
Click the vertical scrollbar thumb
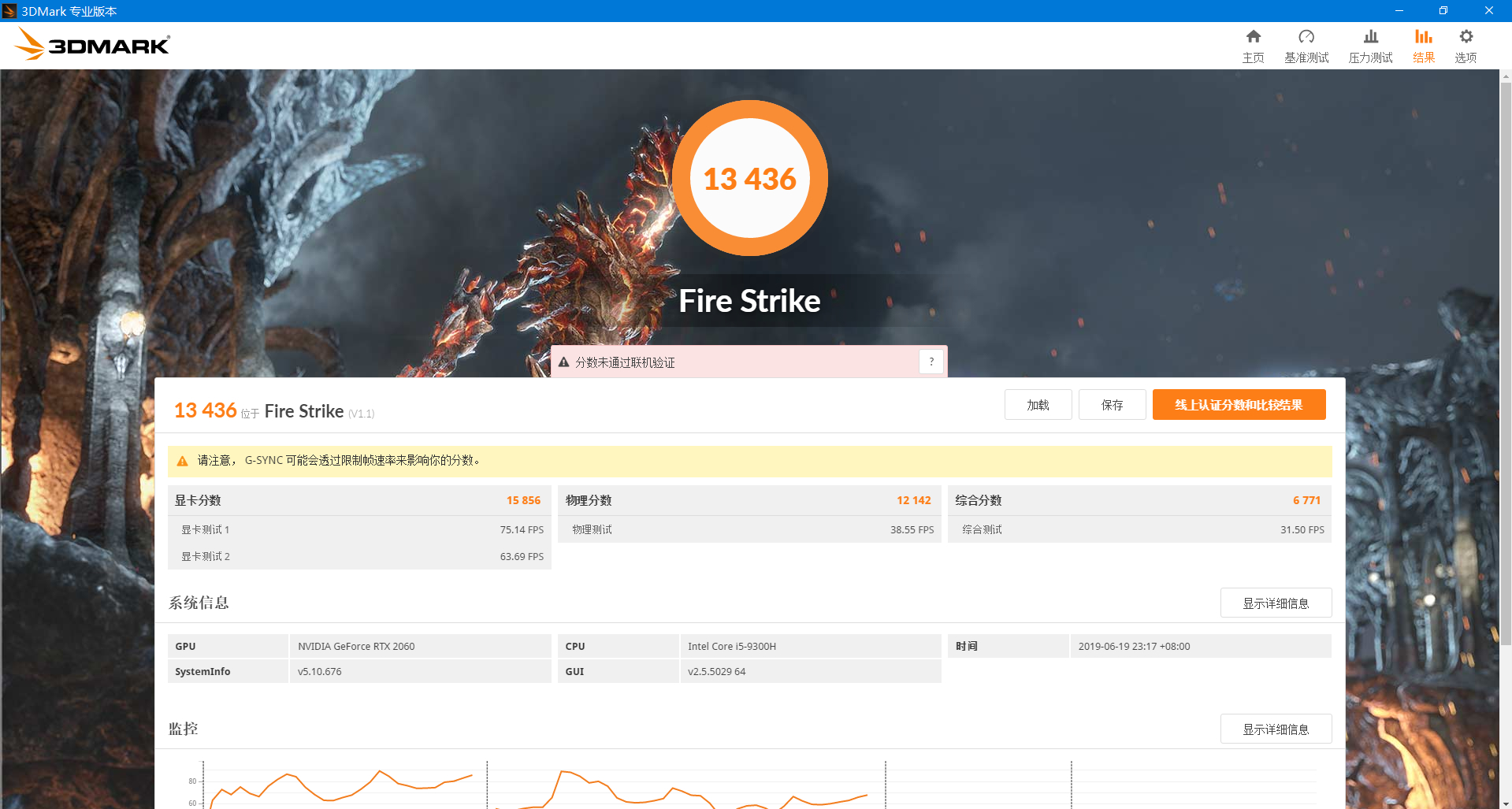(1506, 364)
